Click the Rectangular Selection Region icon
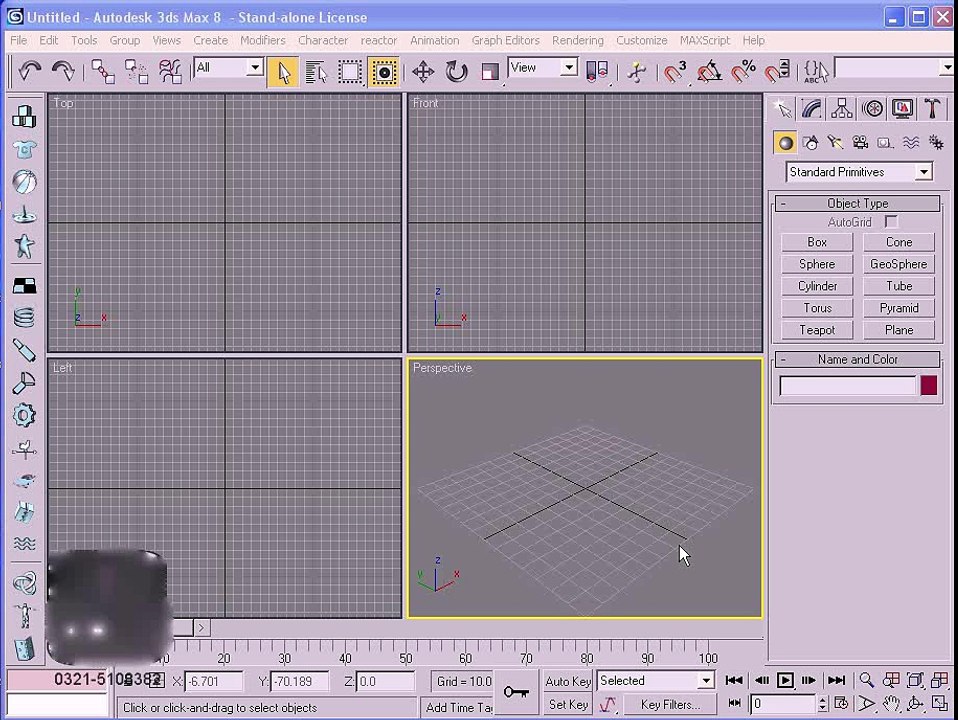Viewport: 958px width, 720px height. (350, 72)
